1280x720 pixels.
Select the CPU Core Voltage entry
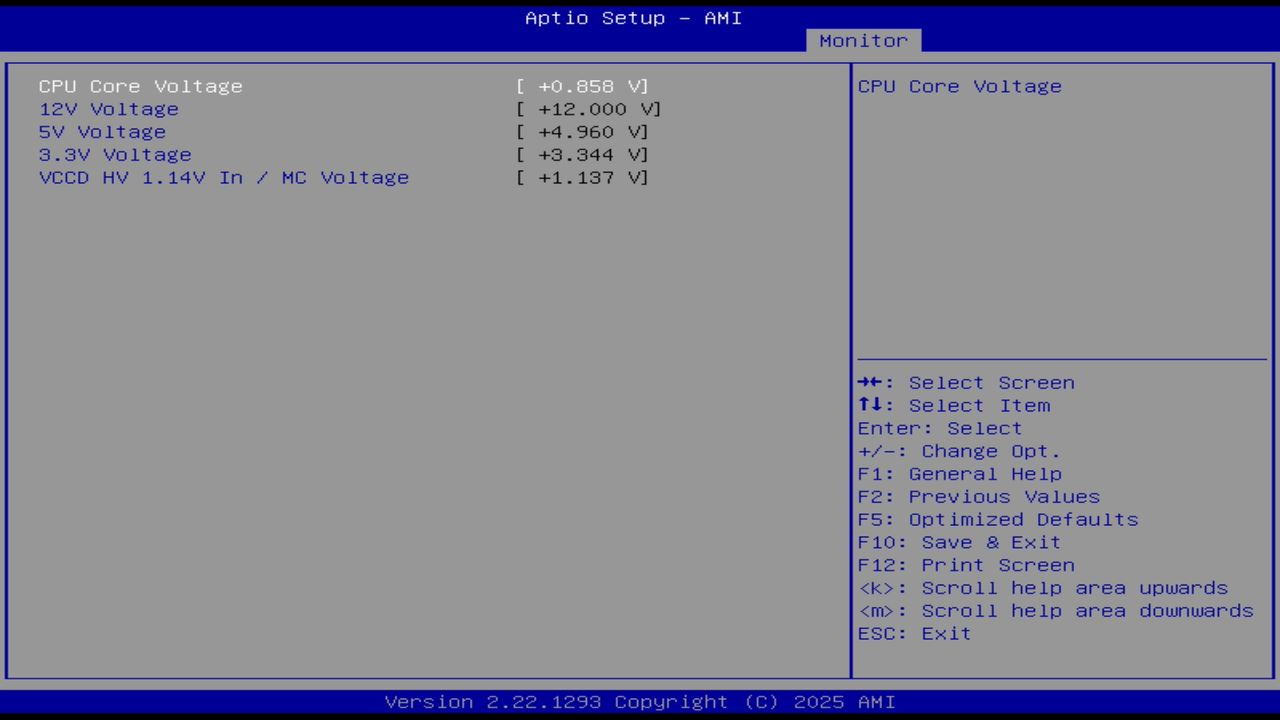(140, 86)
